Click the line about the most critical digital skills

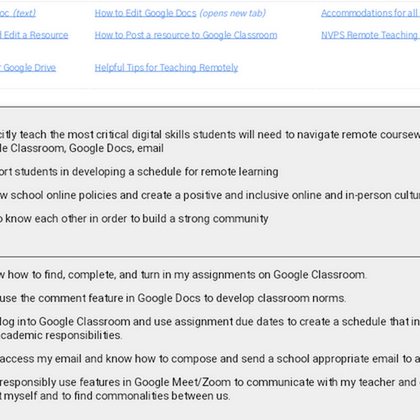[x=210, y=135]
